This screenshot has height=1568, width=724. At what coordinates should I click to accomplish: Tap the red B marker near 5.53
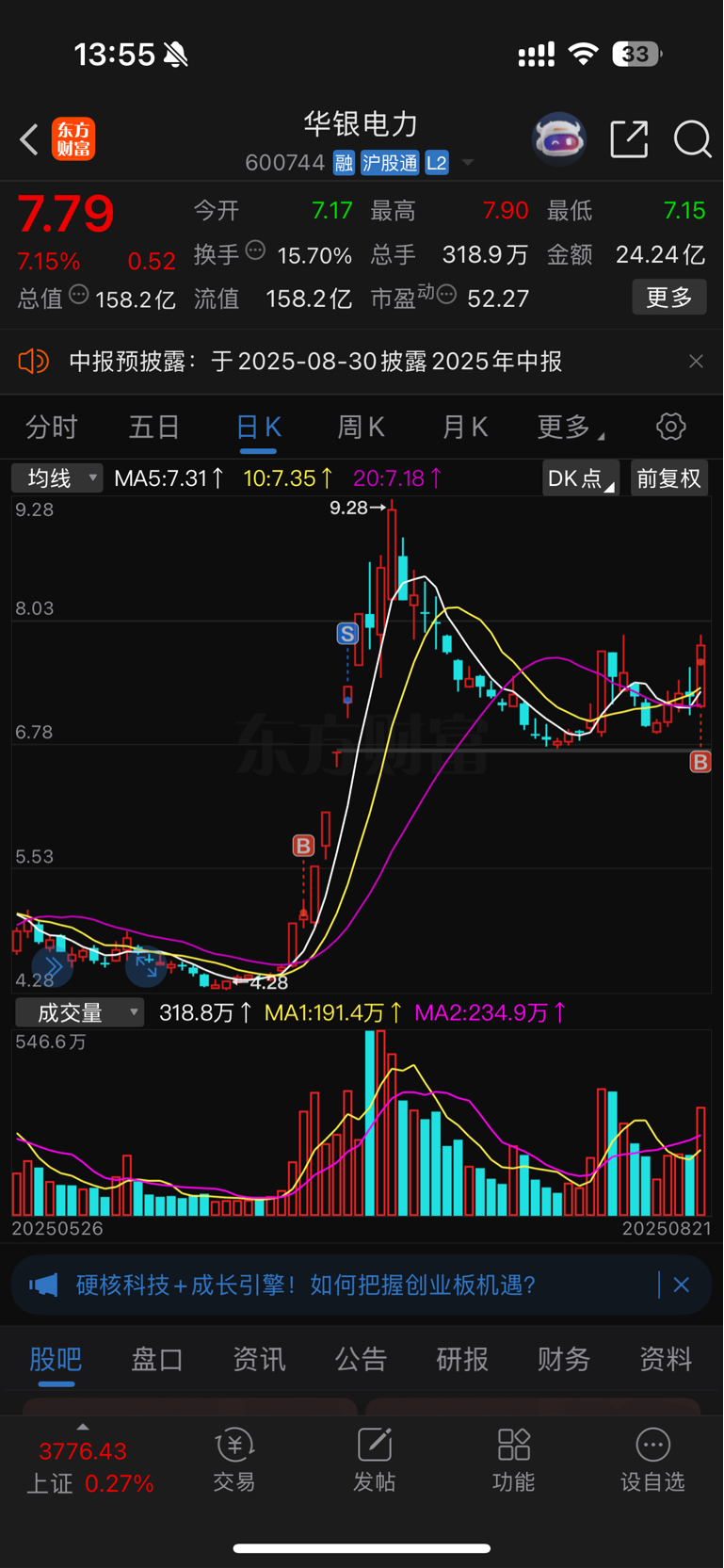point(303,846)
